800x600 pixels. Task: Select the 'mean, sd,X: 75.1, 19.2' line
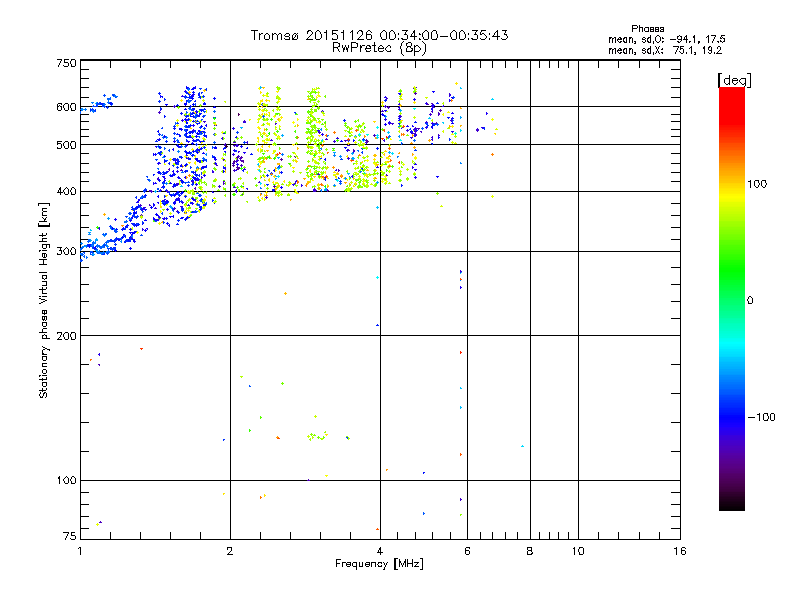(665, 50)
